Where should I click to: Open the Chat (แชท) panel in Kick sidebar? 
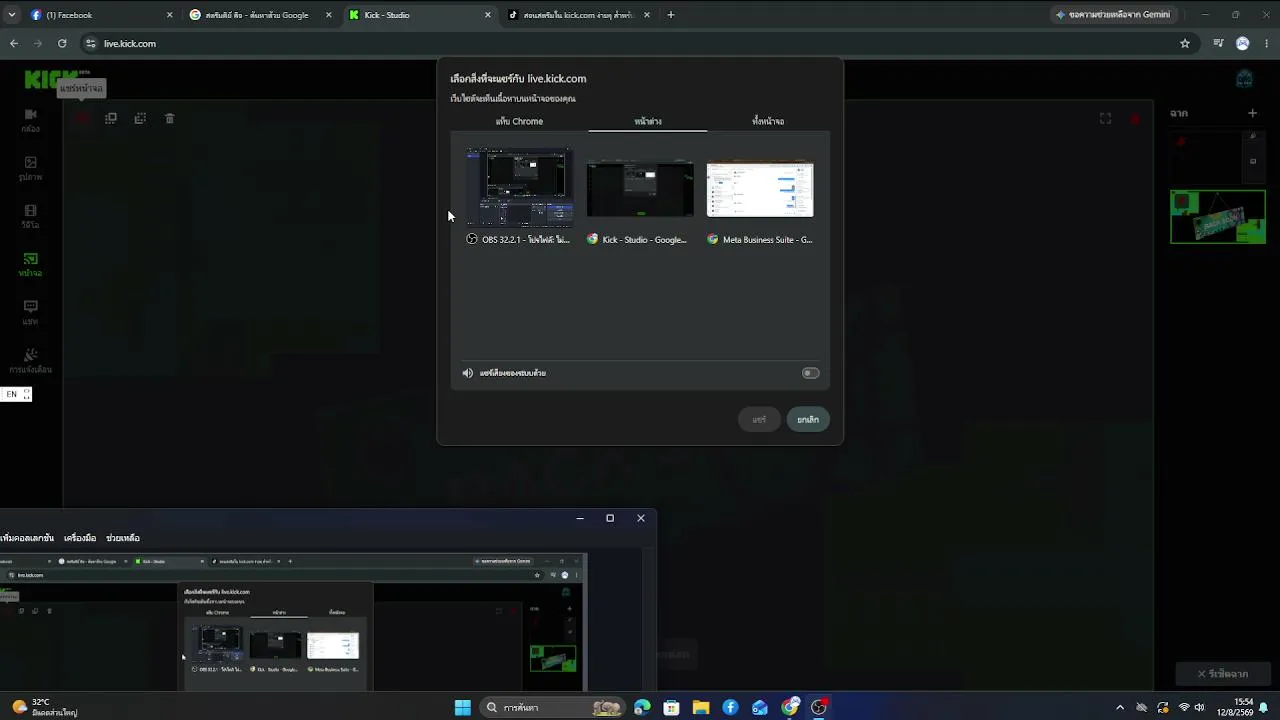[x=30, y=312]
